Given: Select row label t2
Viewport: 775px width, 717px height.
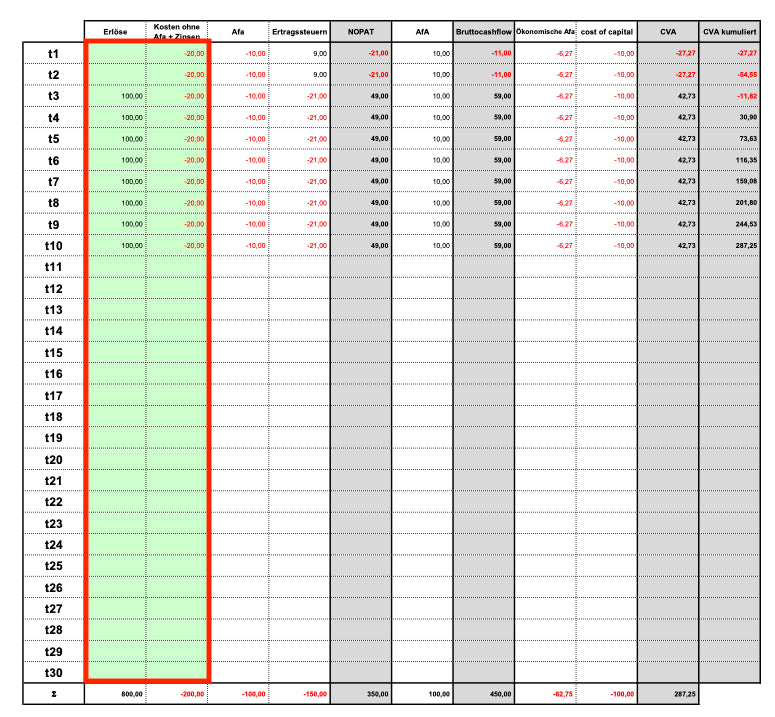Looking at the screenshot, I should point(53,75).
